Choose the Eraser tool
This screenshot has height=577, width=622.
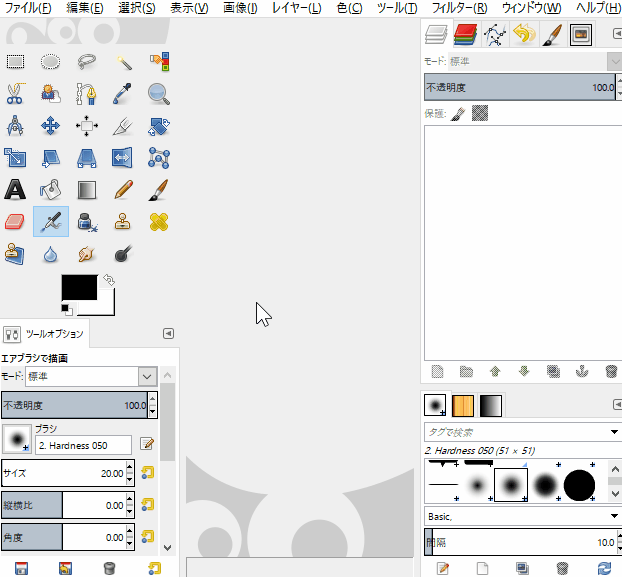pos(15,222)
